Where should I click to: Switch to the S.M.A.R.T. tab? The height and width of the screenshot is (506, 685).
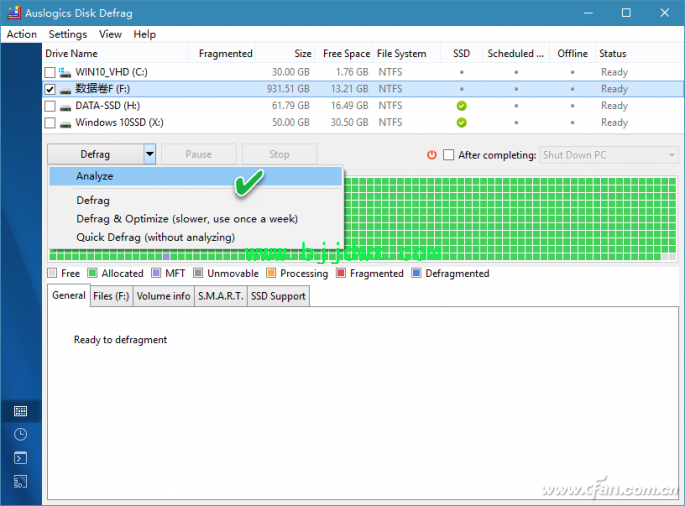point(221,296)
